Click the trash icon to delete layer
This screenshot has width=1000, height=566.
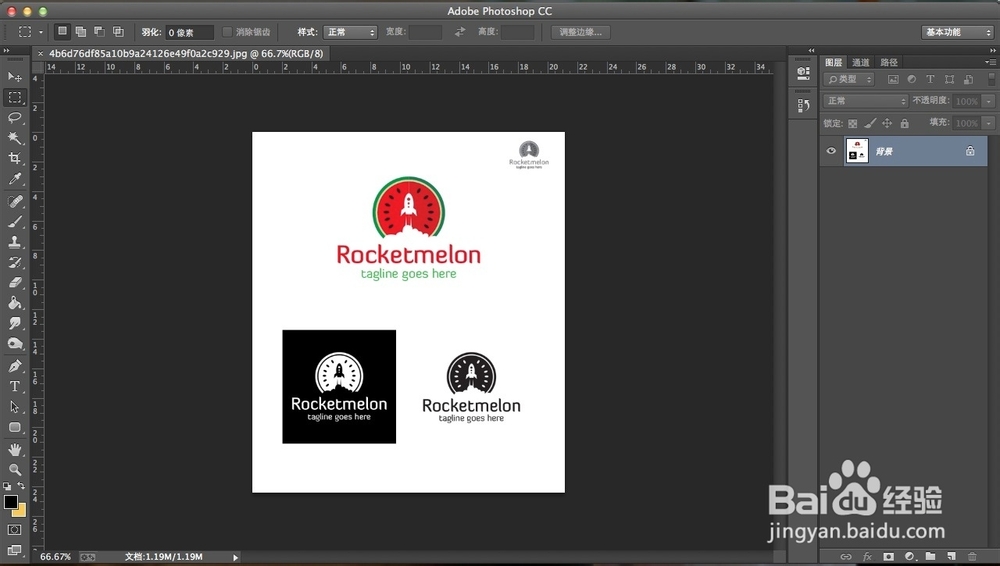click(971, 556)
